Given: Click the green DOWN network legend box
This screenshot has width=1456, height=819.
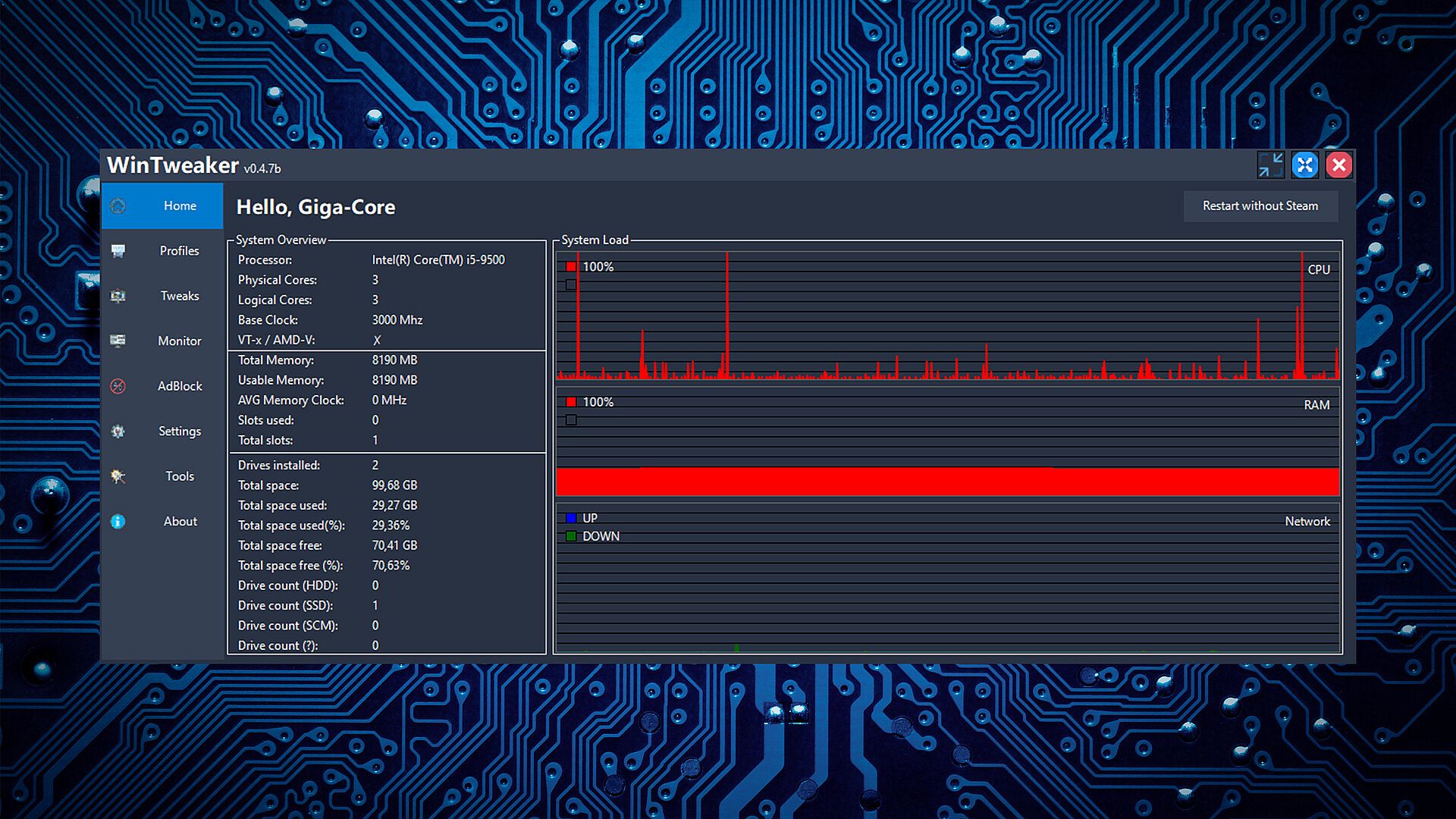Looking at the screenshot, I should click(571, 536).
